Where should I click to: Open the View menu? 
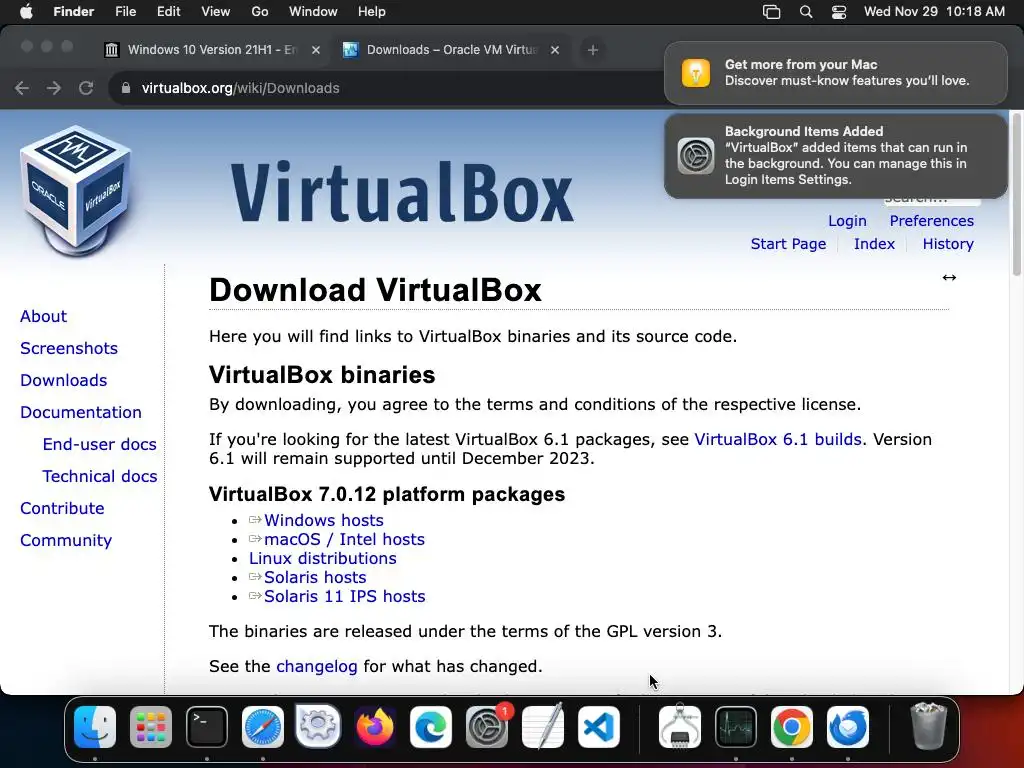tap(216, 12)
